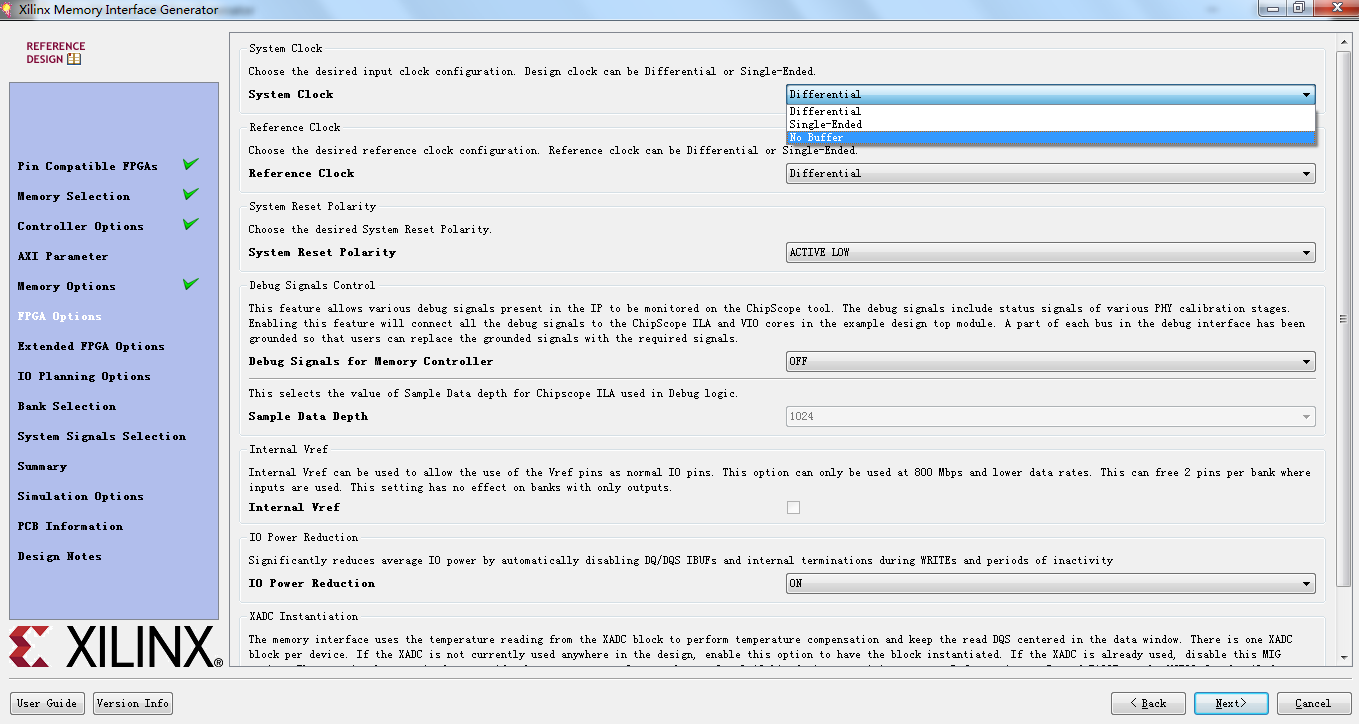The width and height of the screenshot is (1359, 724).
Task: Click the Next button
Action: tap(1231, 703)
